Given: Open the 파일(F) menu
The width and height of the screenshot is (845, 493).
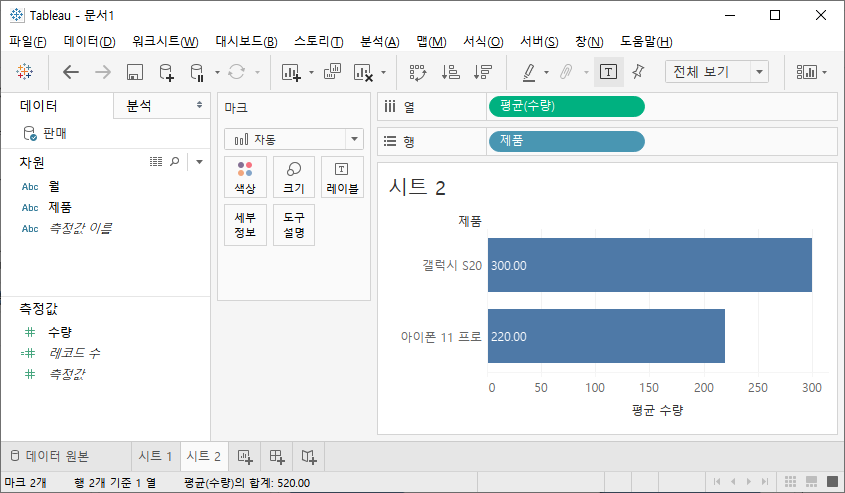Looking at the screenshot, I should 27,41.
